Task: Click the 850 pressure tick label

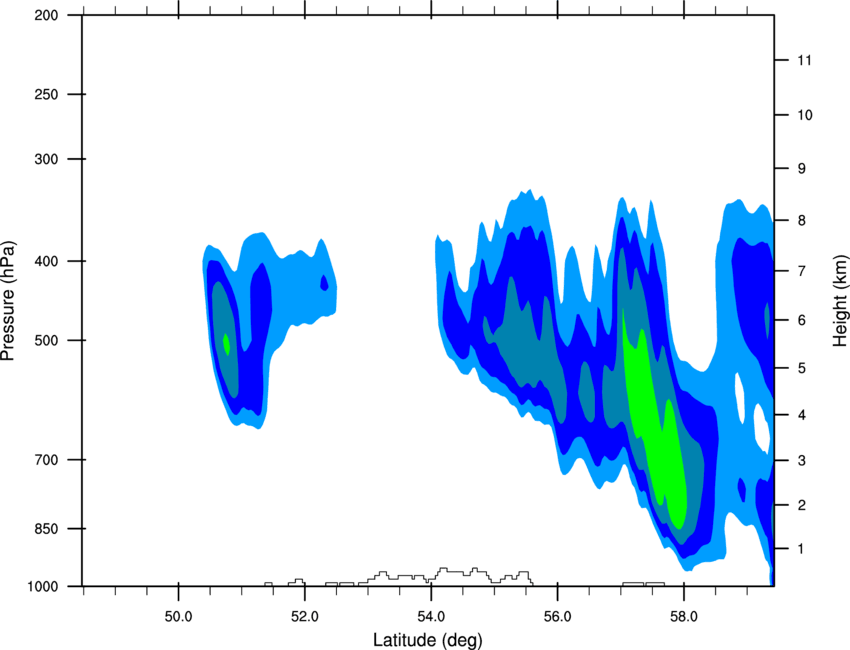Action: tap(47, 529)
